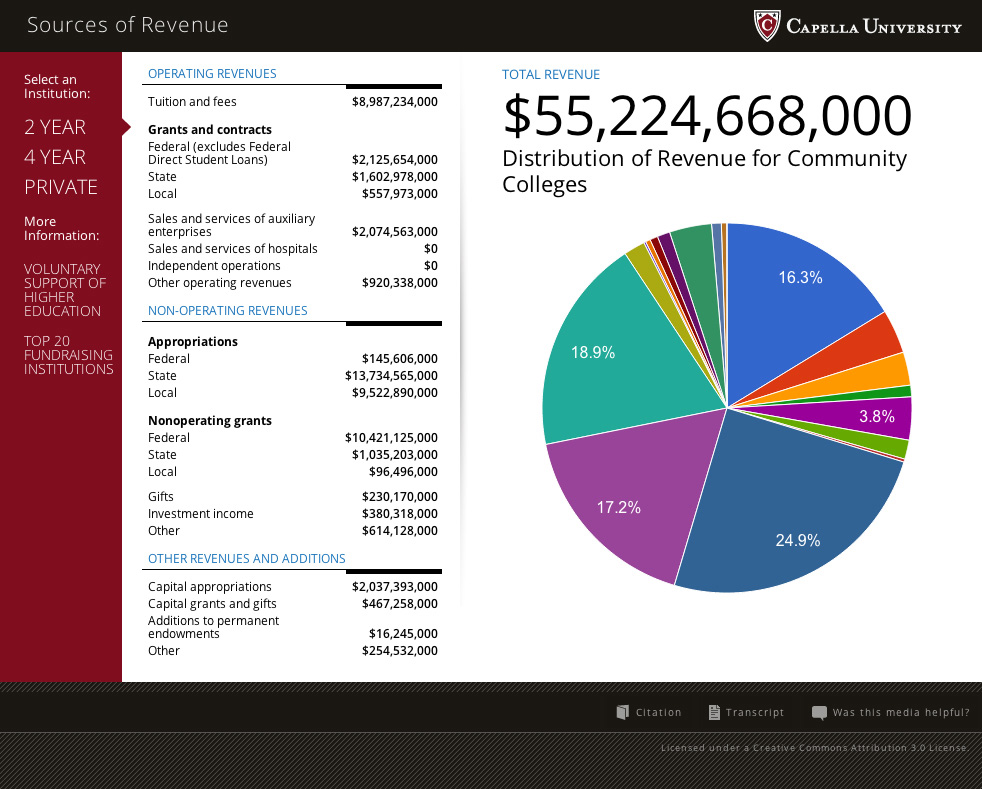982x789 pixels.
Task: Open Voluntary Support of Higher Education
Action: pyautogui.click(x=64, y=290)
